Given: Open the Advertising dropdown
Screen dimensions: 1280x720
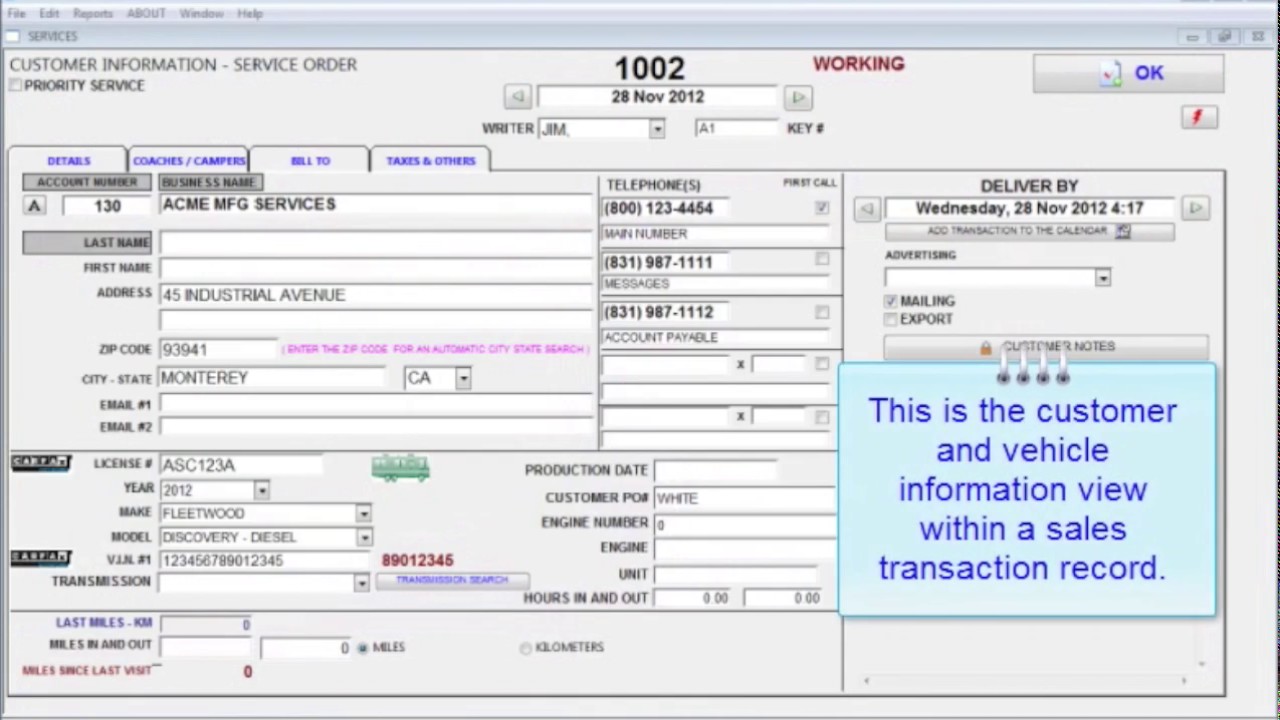Looking at the screenshot, I should (x=1102, y=278).
